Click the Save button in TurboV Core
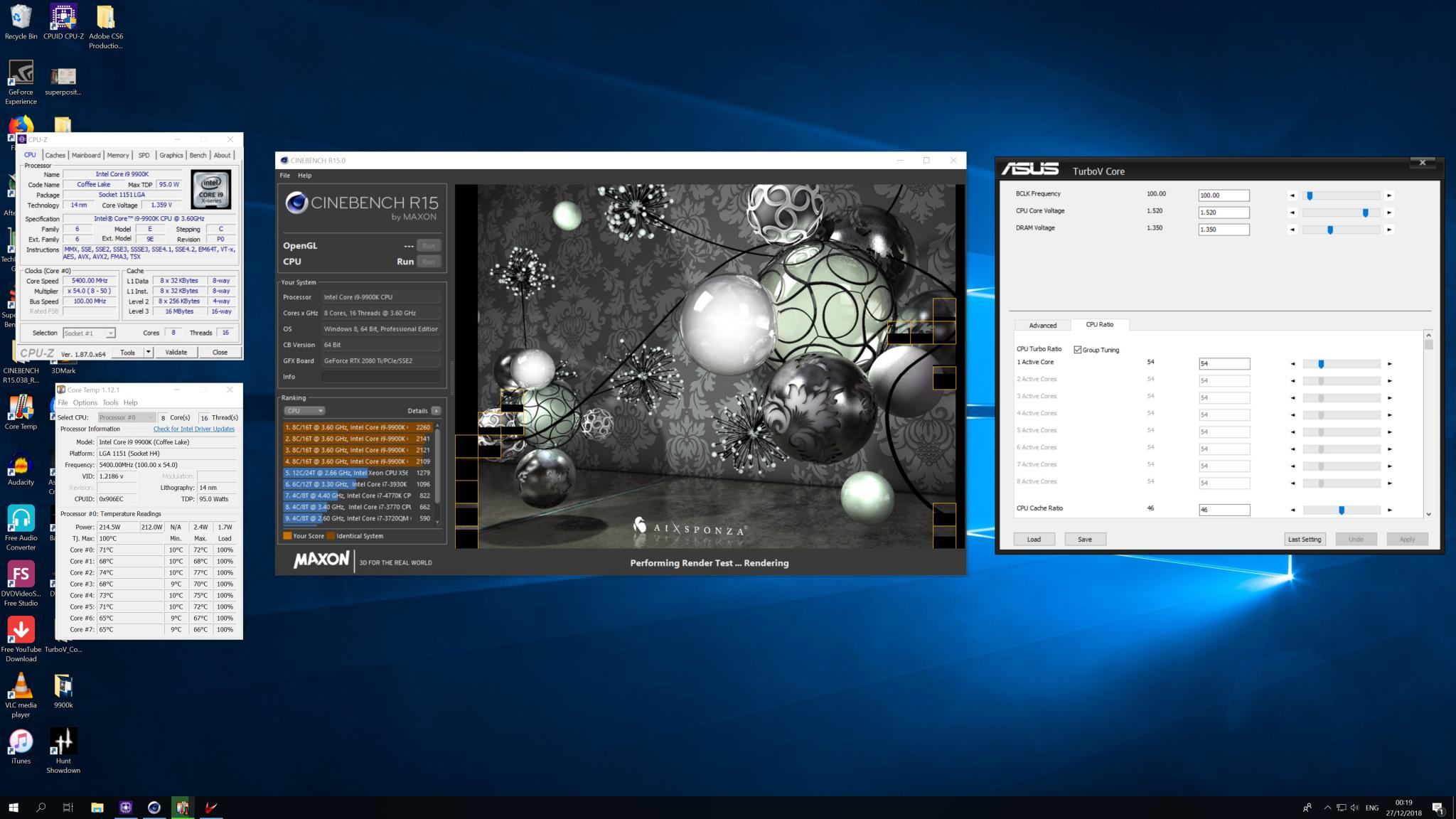1456x819 pixels. click(x=1084, y=539)
